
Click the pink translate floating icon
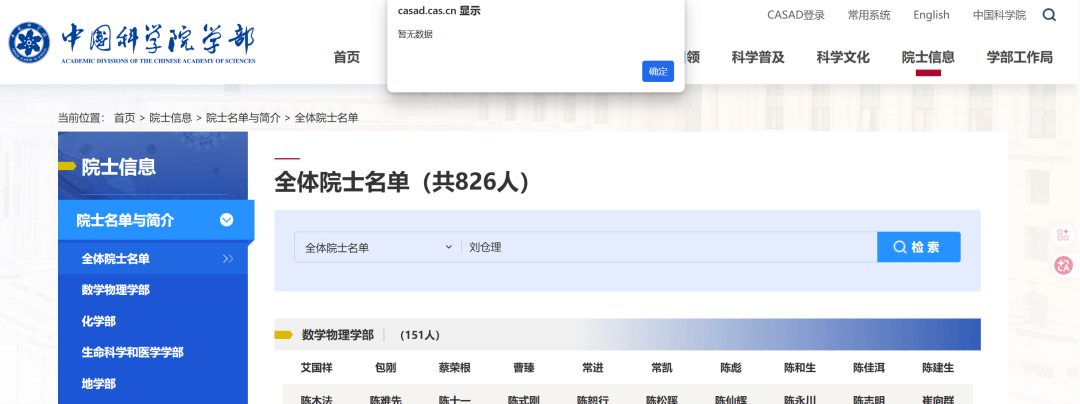[1063, 265]
